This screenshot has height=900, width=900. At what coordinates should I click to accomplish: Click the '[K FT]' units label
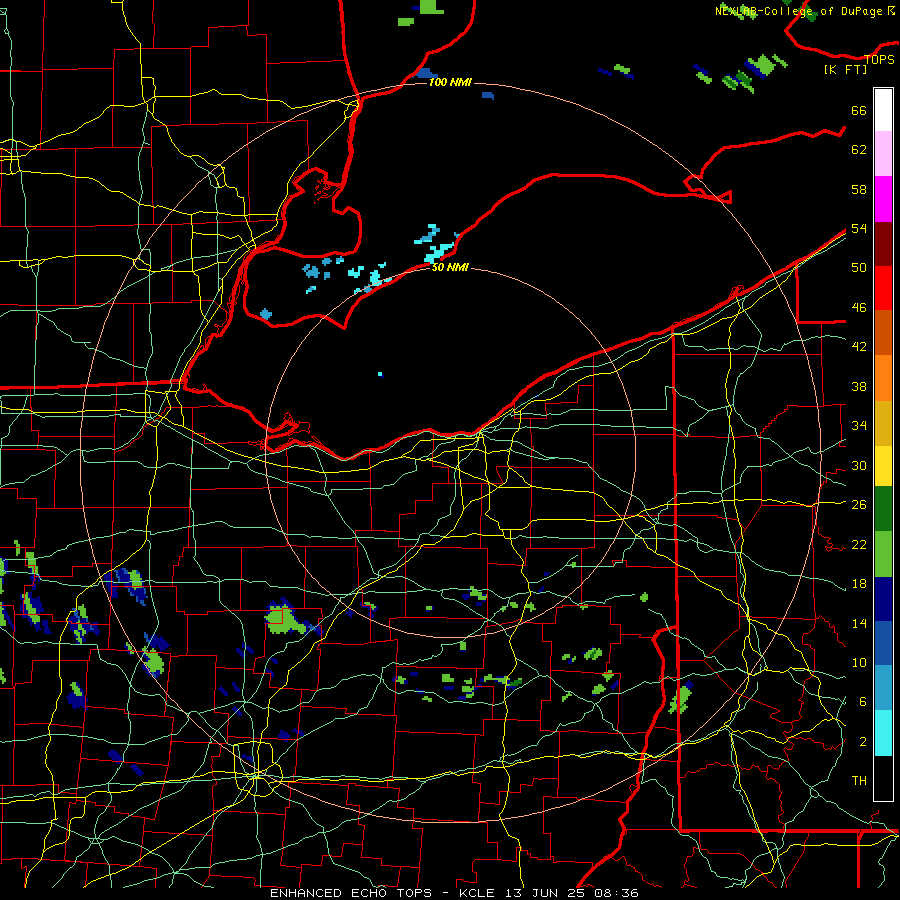845,69
